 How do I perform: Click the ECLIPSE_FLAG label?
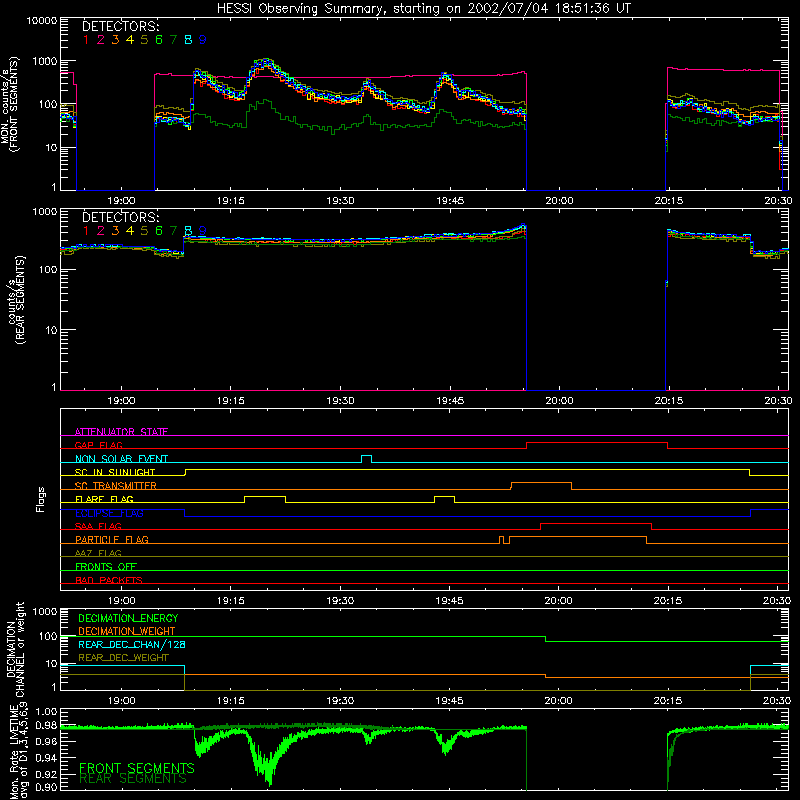pos(109,513)
